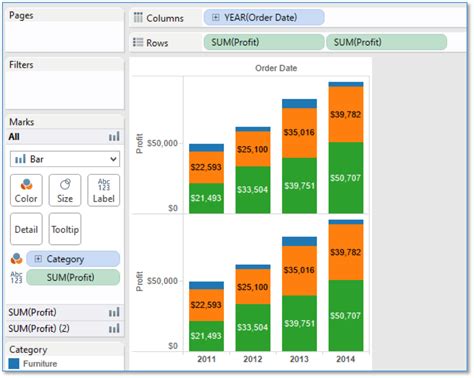
Task: Select the Category pill in Marks card
Action: (x=73, y=259)
